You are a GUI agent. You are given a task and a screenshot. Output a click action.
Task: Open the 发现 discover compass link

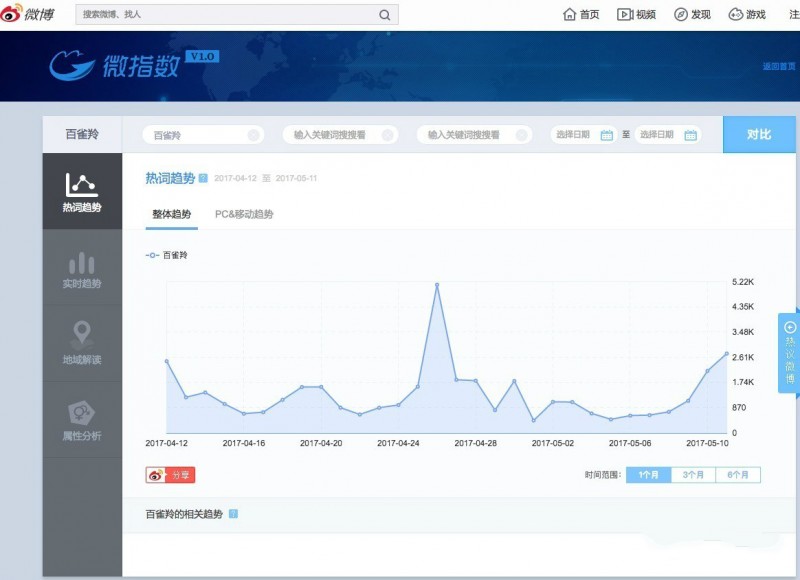pyautogui.click(x=692, y=14)
